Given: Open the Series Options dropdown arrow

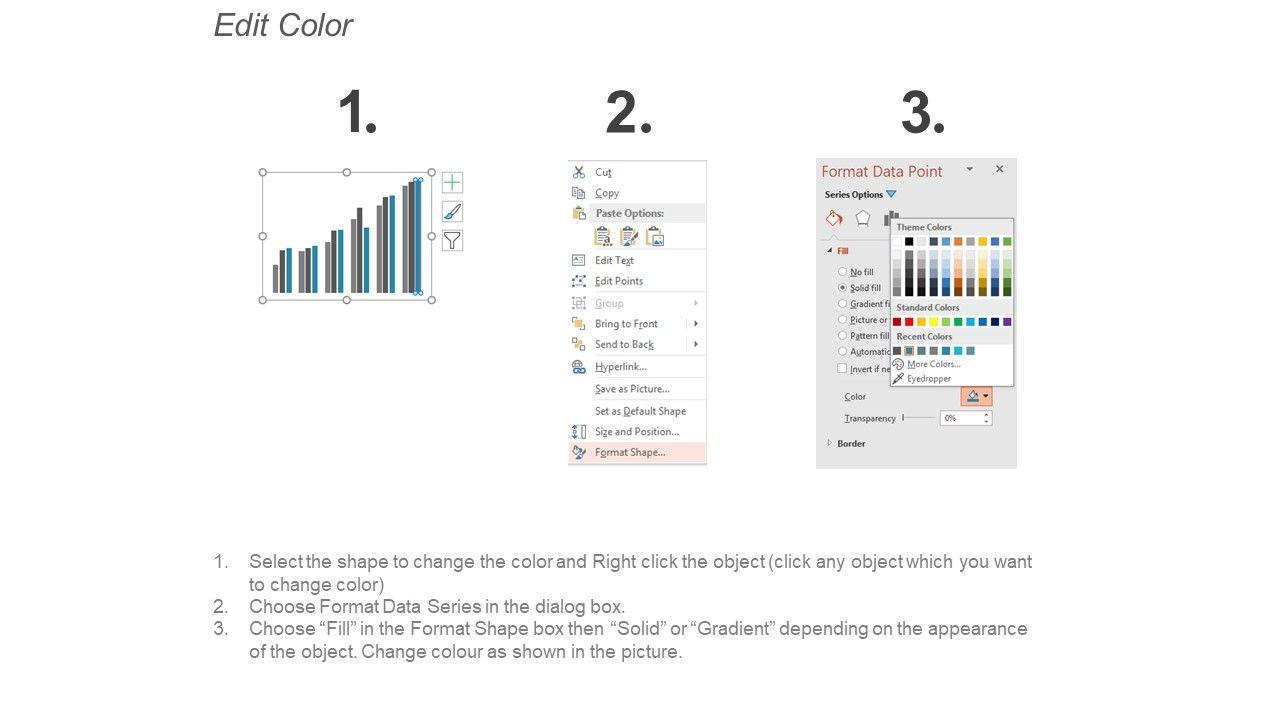Looking at the screenshot, I should click(891, 195).
